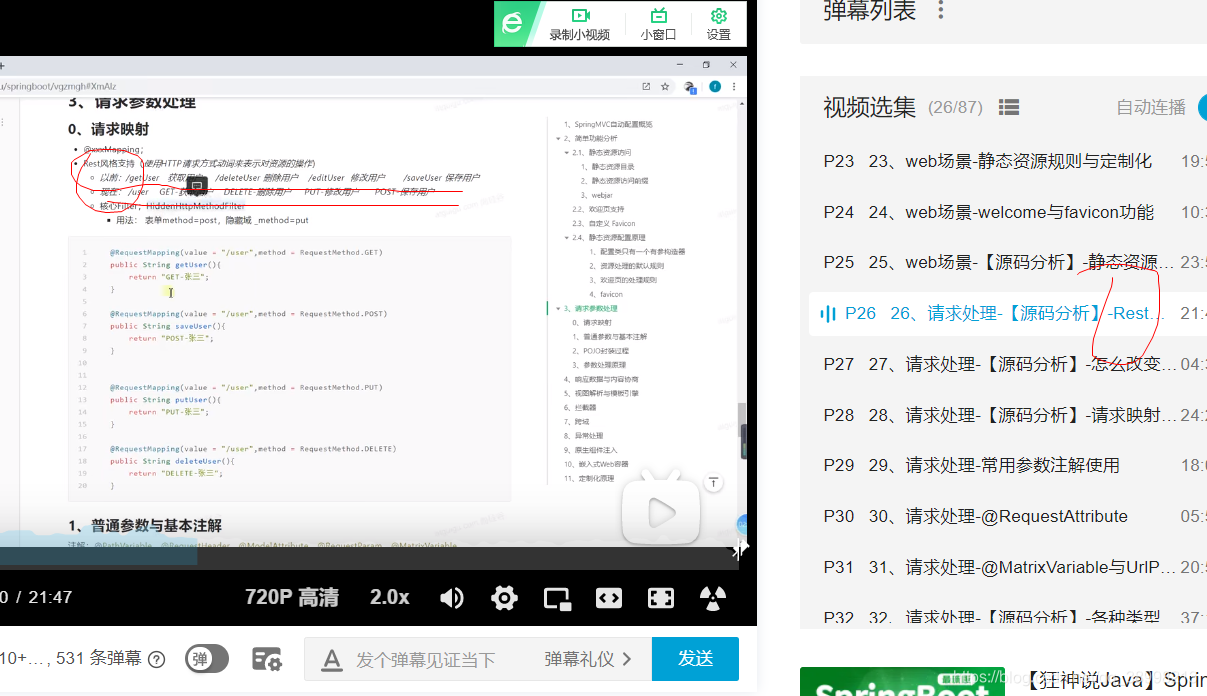This screenshot has height=696, width=1207.
Task: Click the 录制小视频 record icon
Action: (x=579, y=24)
